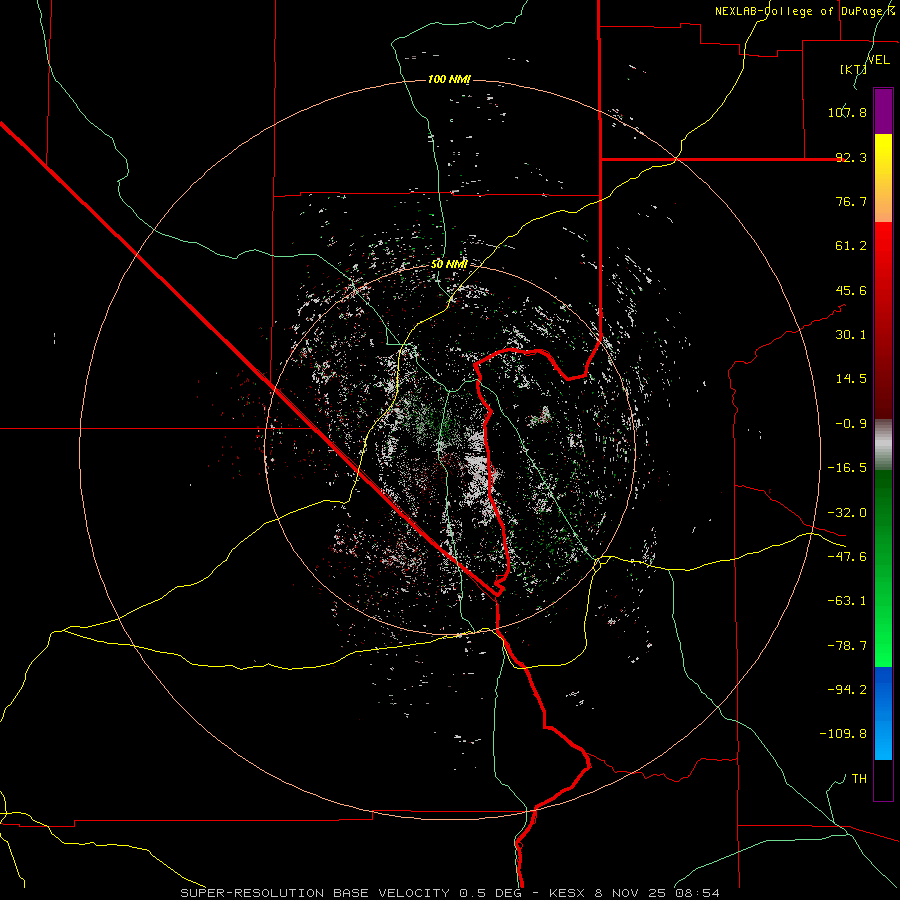Select the 30.1 velocity scale value
This screenshot has height=900, width=900.
[851, 335]
